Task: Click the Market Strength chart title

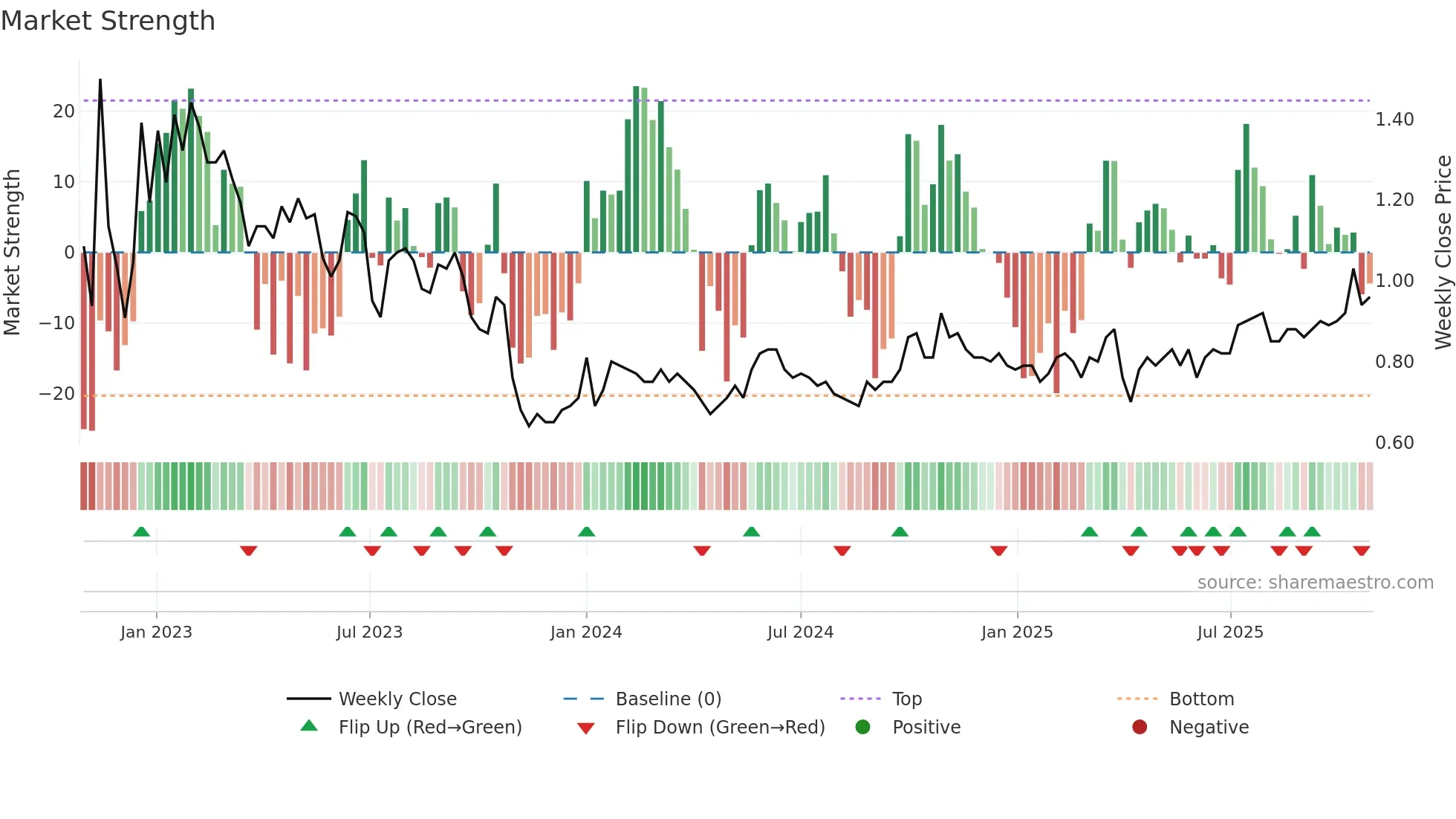Action: tap(108, 21)
